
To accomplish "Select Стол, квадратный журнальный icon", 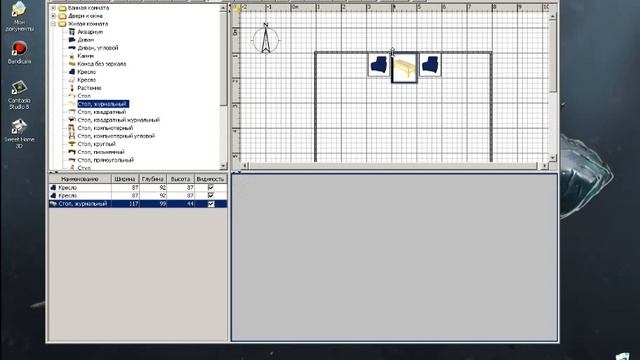I will click(72, 120).
